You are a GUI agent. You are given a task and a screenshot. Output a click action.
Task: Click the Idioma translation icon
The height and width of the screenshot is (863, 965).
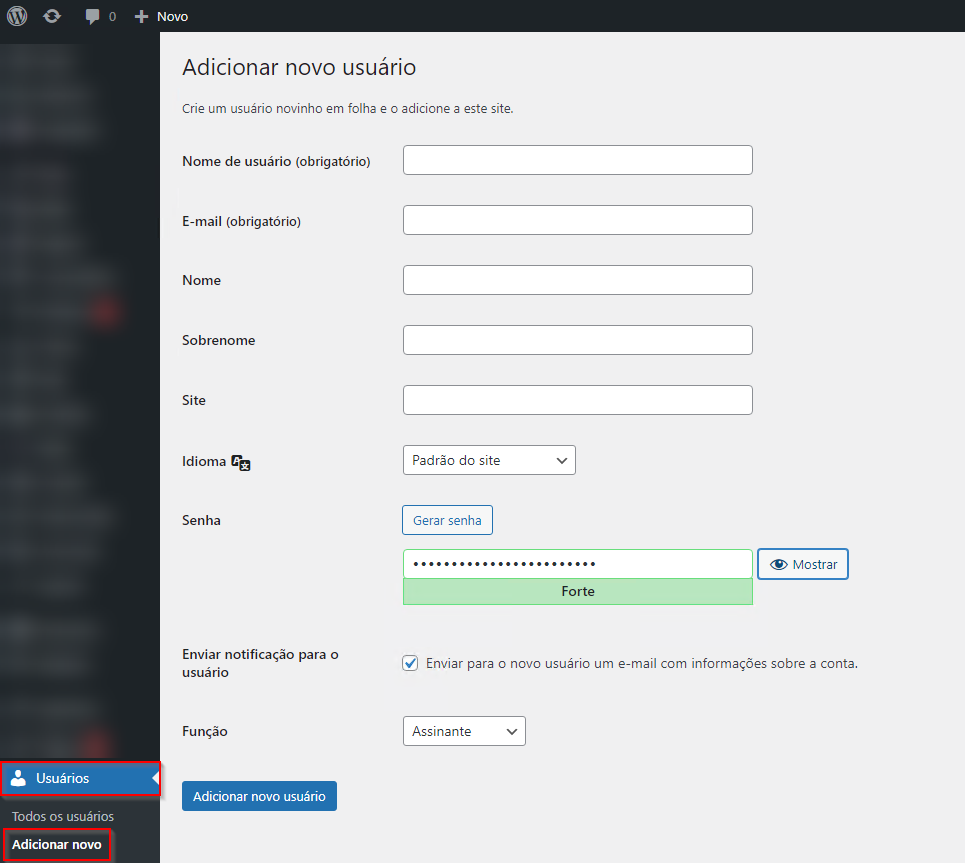tap(241, 462)
